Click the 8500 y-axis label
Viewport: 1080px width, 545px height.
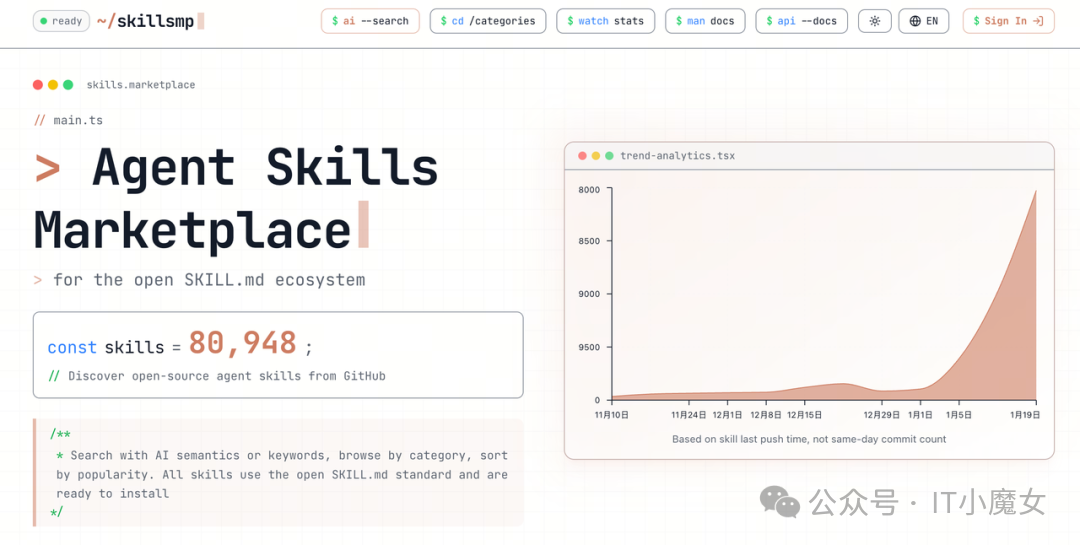click(589, 241)
